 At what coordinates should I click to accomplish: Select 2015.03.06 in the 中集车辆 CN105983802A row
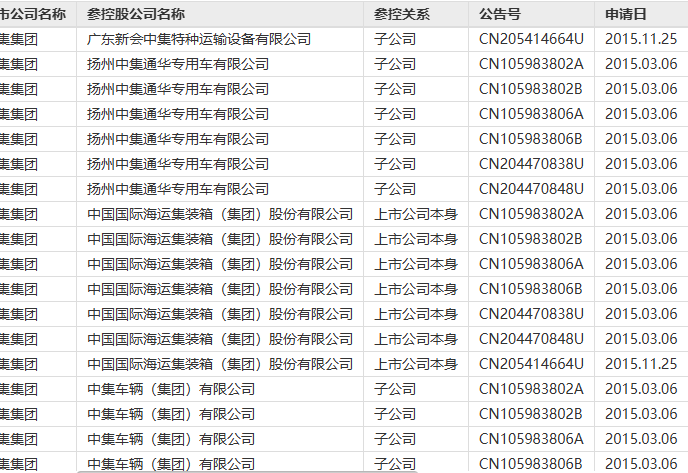click(641, 389)
